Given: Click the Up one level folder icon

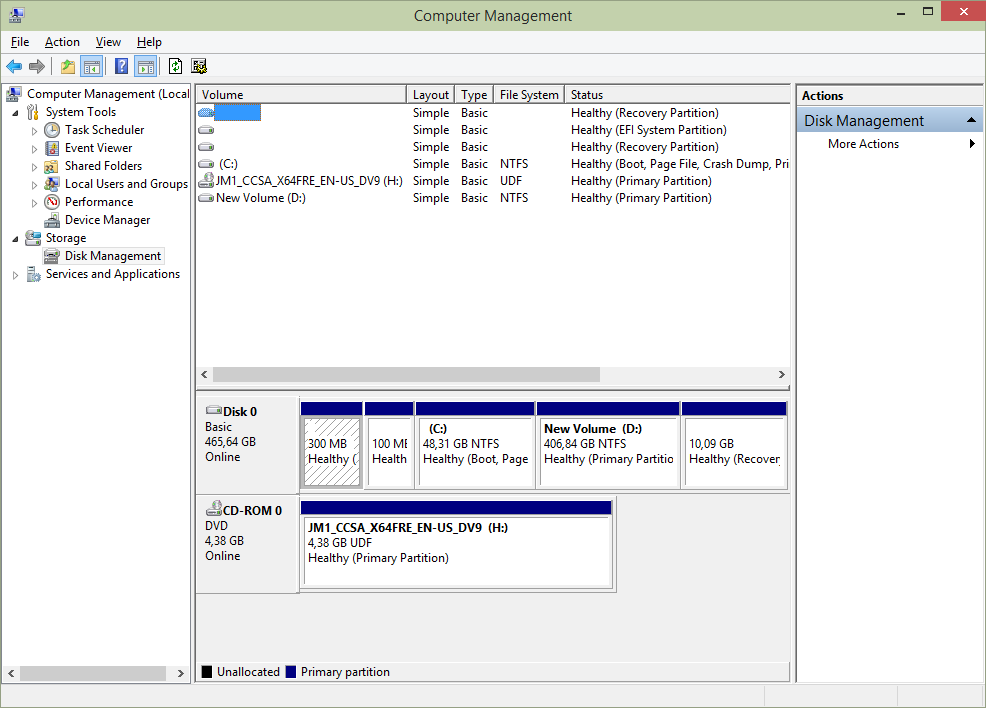Looking at the screenshot, I should [68, 66].
